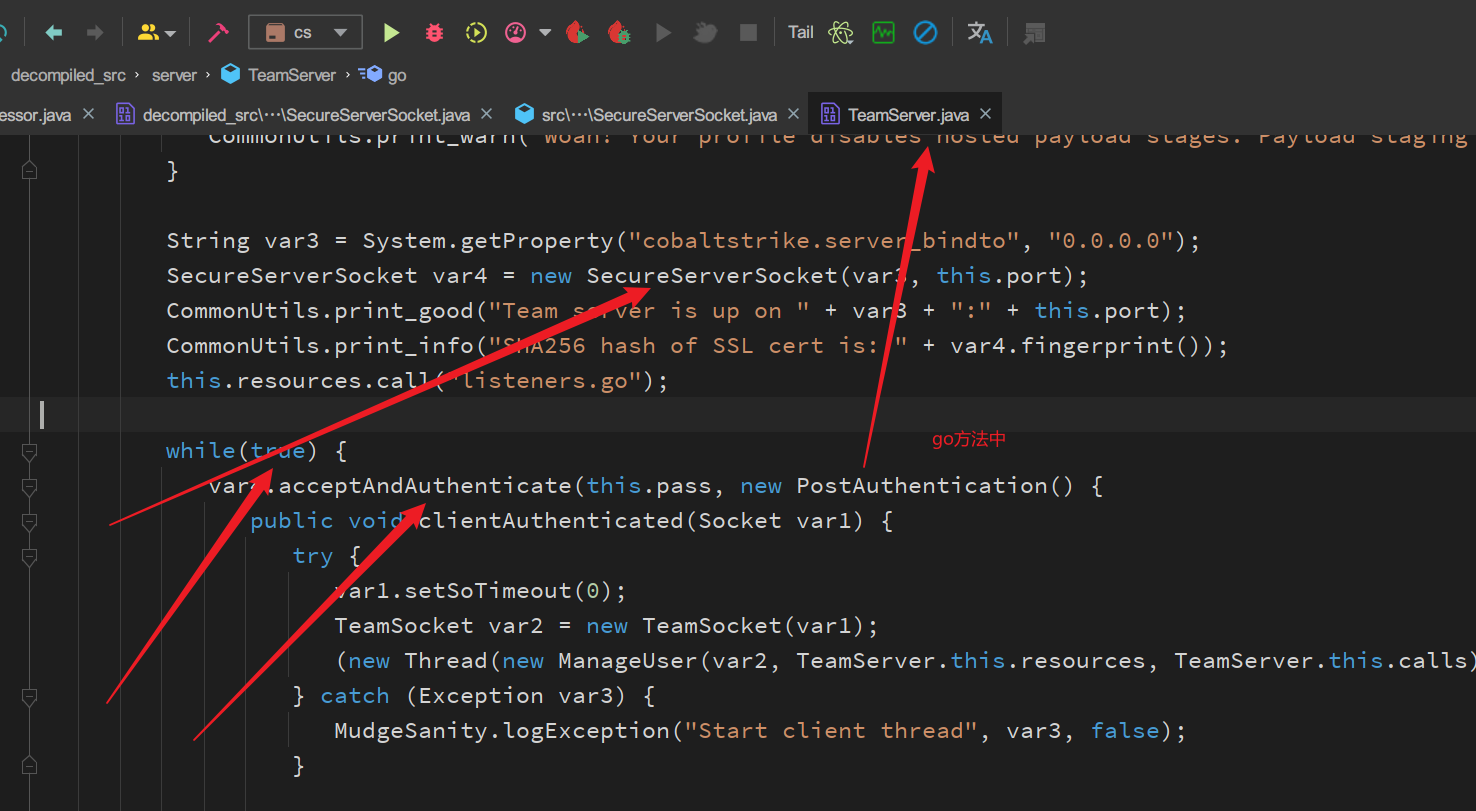
Task: Click the green activity monitor icon
Action: coord(883,33)
